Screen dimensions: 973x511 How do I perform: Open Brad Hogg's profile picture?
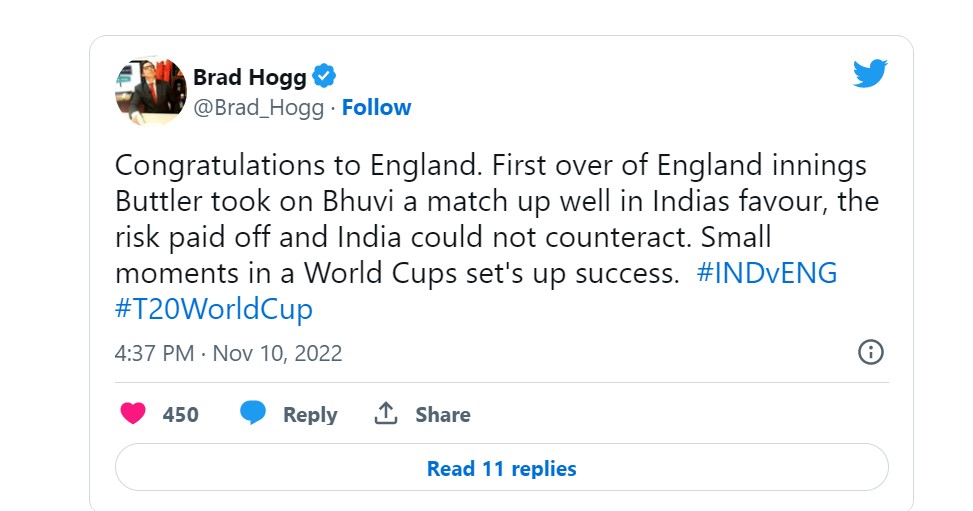point(151,91)
